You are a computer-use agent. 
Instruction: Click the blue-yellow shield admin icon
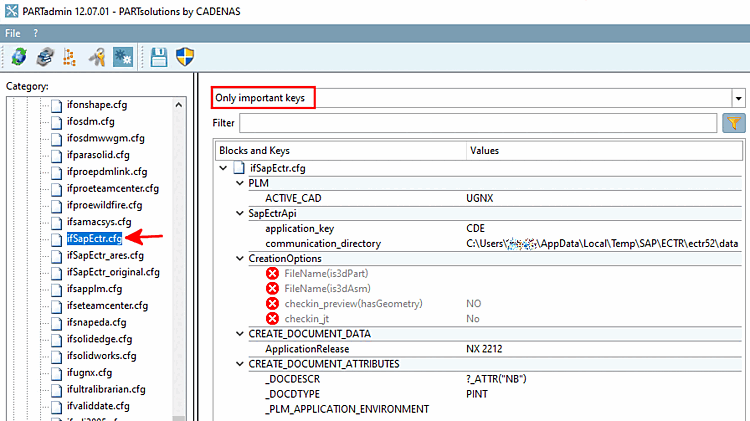pos(185,57)
